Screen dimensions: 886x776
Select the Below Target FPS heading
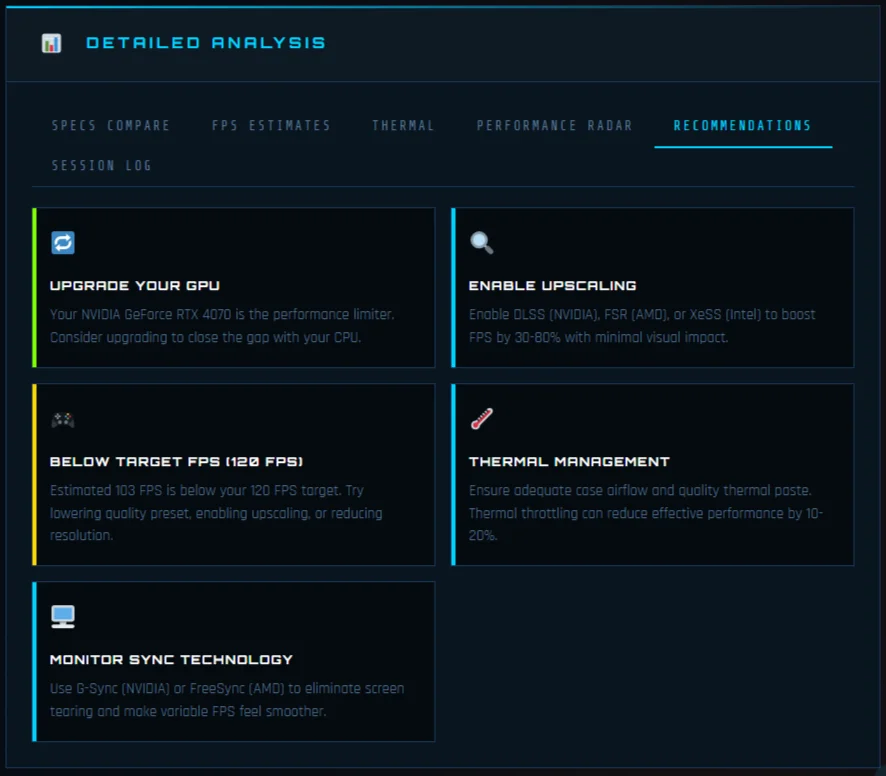(x=176, y=462)
